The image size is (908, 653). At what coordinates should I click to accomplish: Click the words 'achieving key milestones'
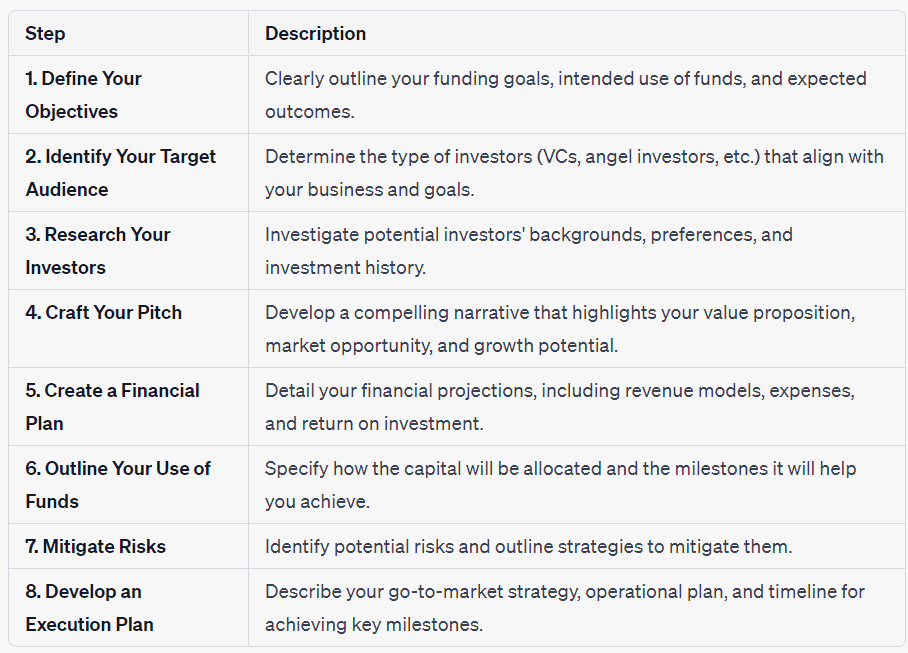coord(374,625)
